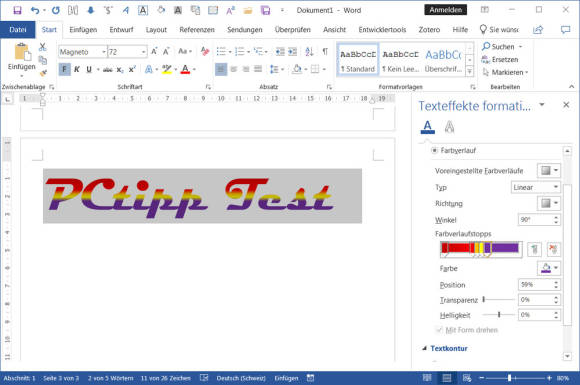Toggle bold formatting button
The image size is (580, 385).
click(x=64, y=69)
